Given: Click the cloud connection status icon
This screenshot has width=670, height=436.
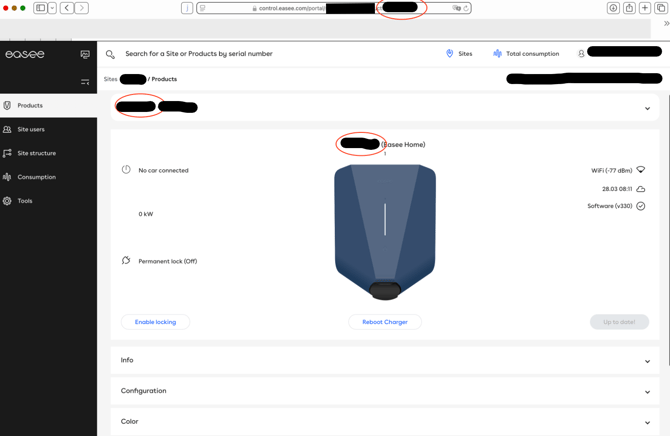Looking at the screenshot, I should tap(641, 189).
